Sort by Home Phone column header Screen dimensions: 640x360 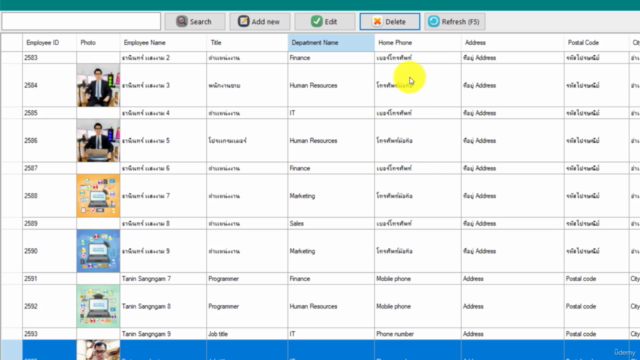418,42
